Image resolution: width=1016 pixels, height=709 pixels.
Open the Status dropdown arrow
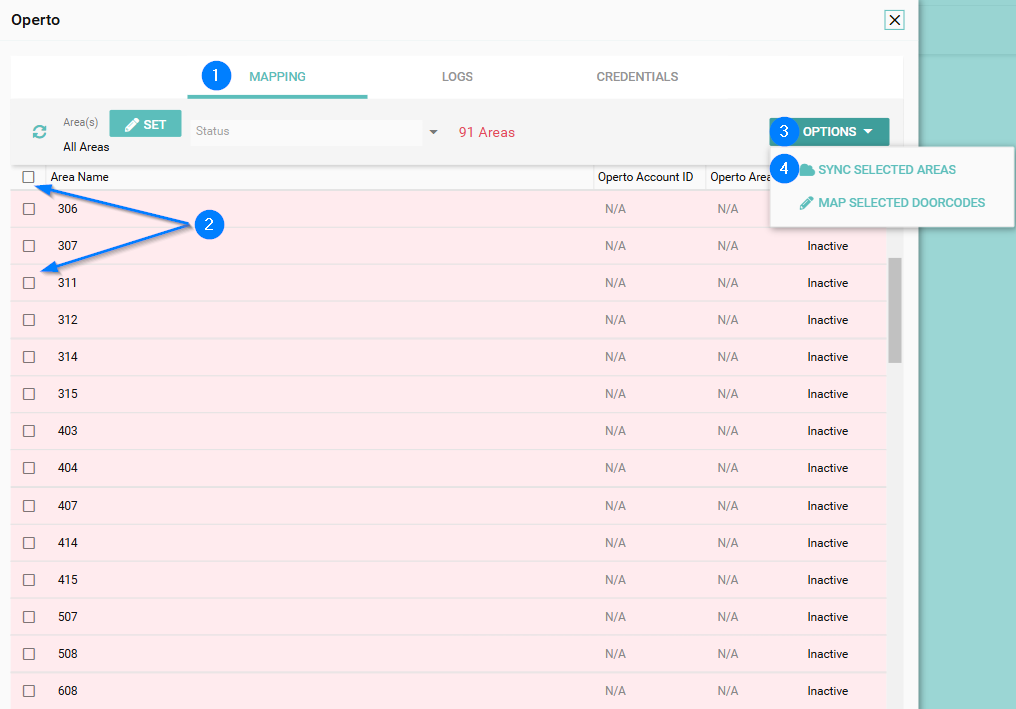coord(433,132)
